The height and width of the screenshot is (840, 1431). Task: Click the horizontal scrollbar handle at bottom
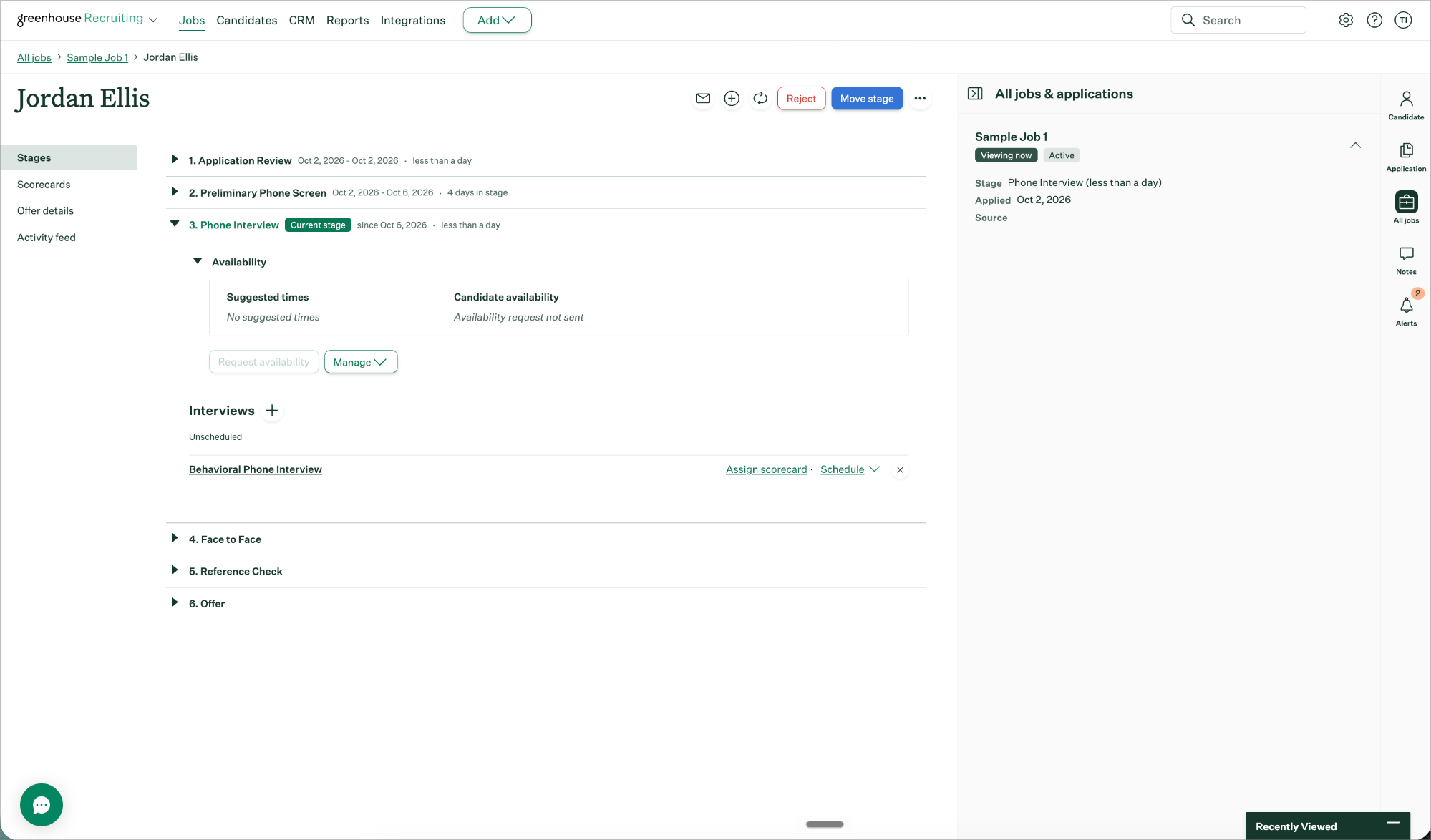[x=825, y=824]
